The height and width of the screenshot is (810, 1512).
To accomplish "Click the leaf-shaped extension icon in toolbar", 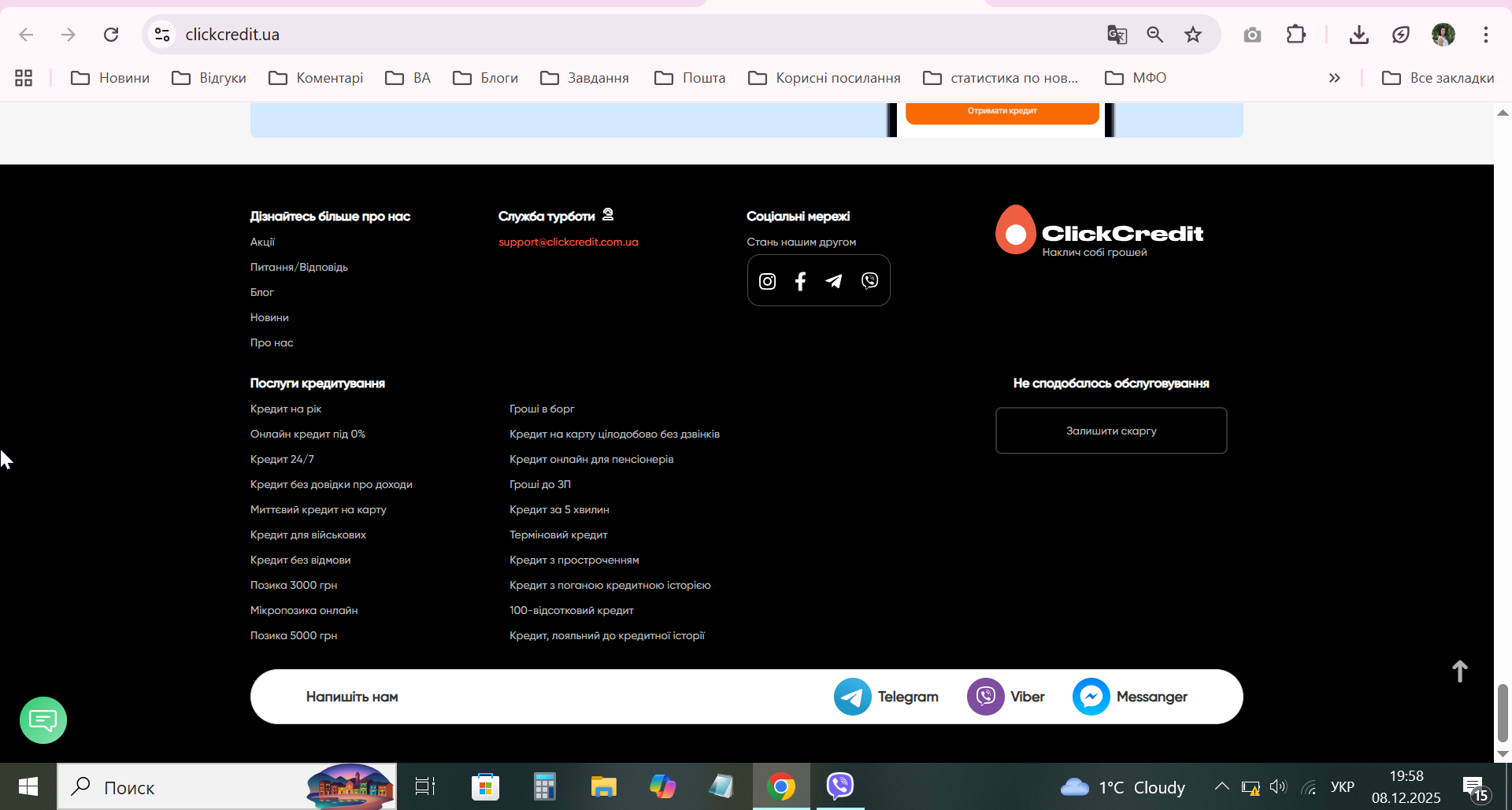I will [1401, 35].
